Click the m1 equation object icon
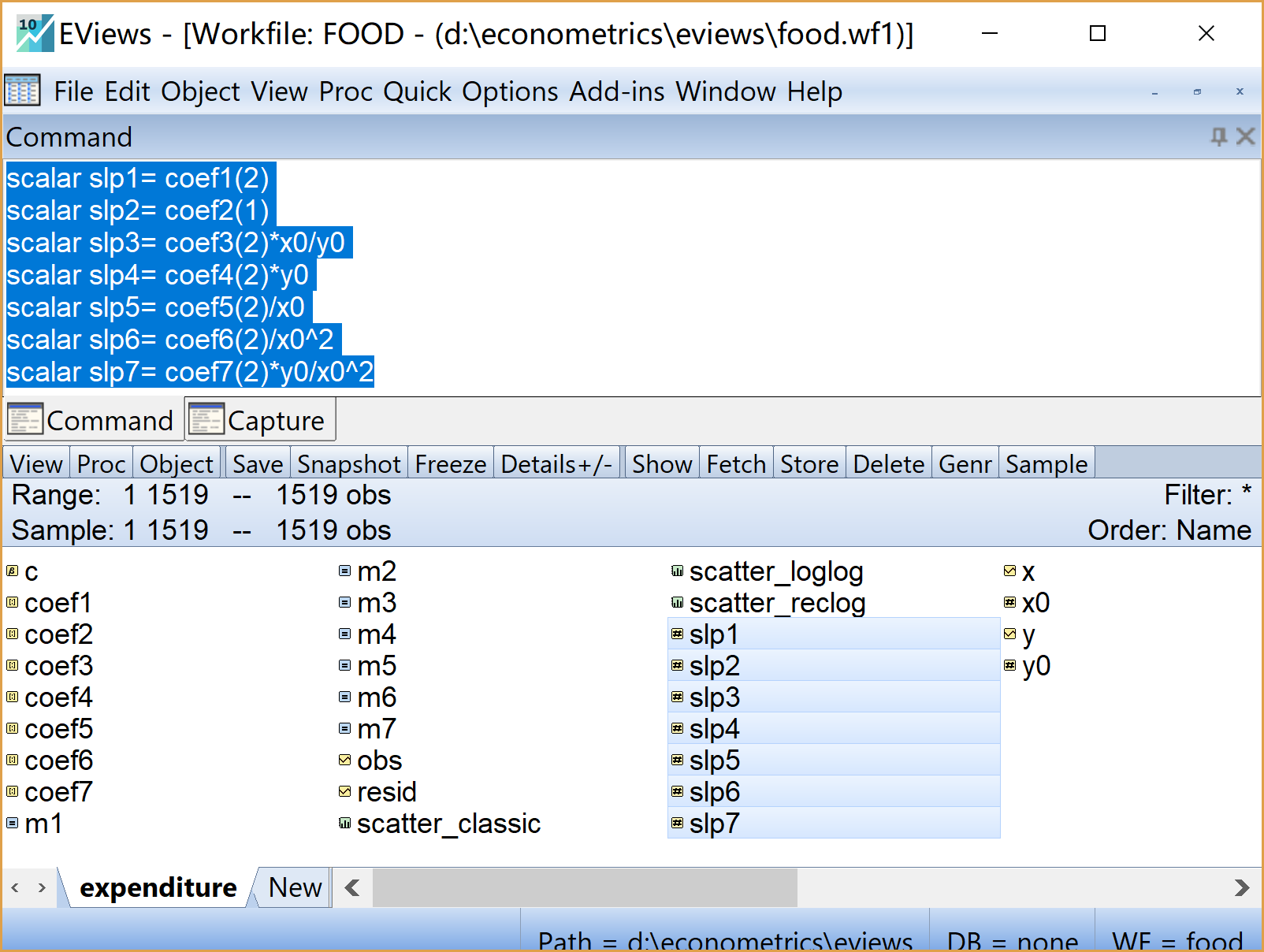The image size is (1264, 952). [x=13, y=824]
